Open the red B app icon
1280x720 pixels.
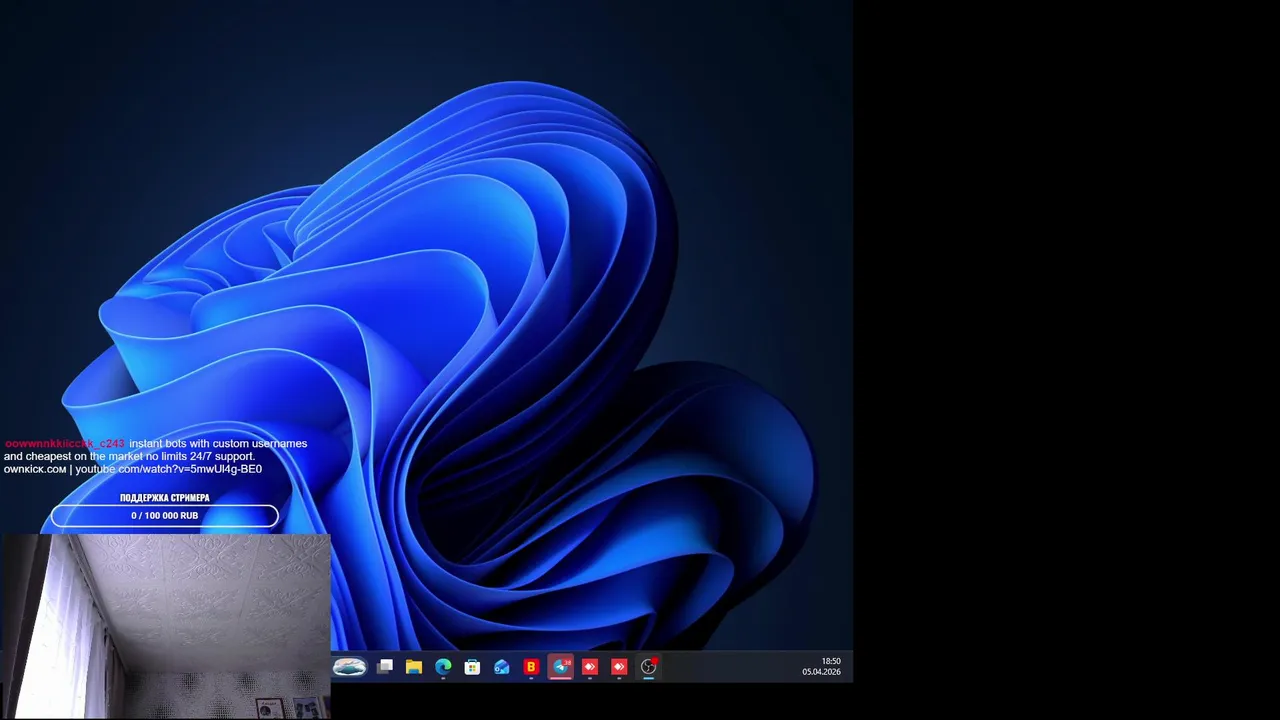531,667
